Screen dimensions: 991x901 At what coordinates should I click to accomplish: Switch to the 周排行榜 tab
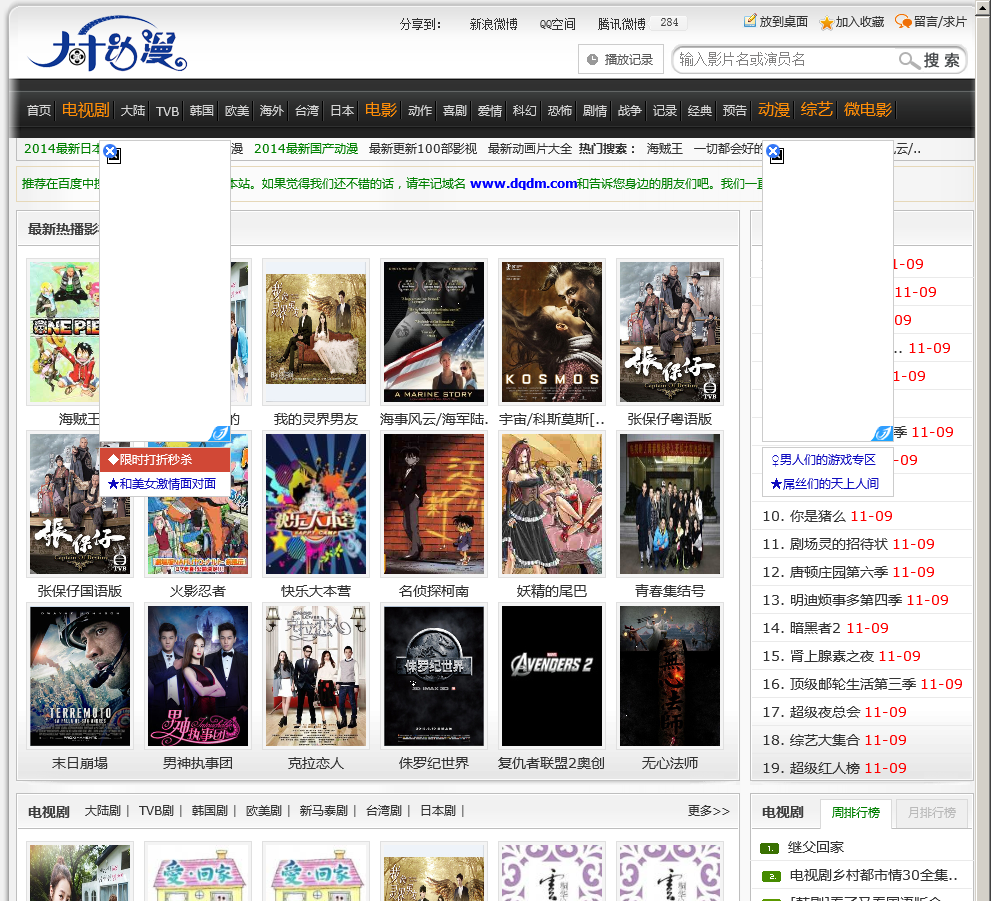point(856,813)
